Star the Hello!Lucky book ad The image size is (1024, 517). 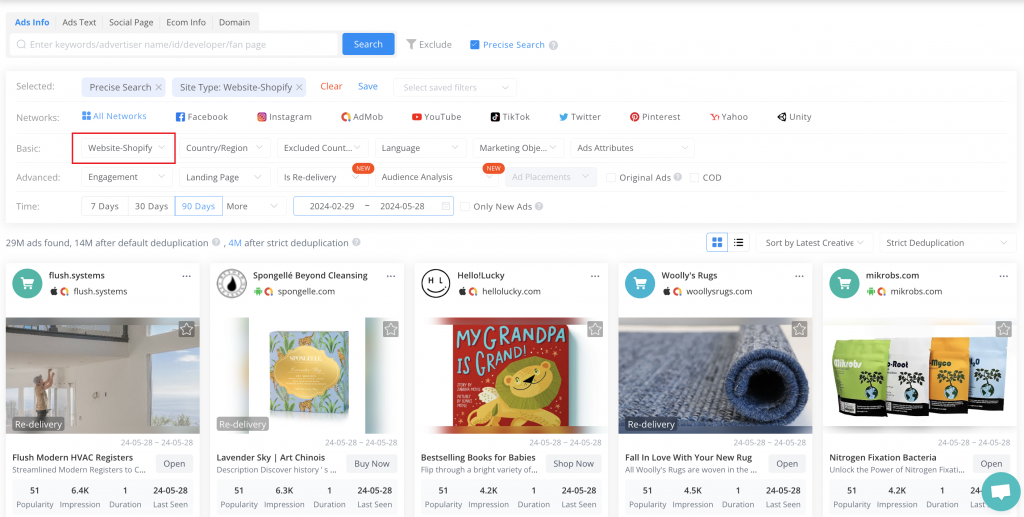click(594, 329)
